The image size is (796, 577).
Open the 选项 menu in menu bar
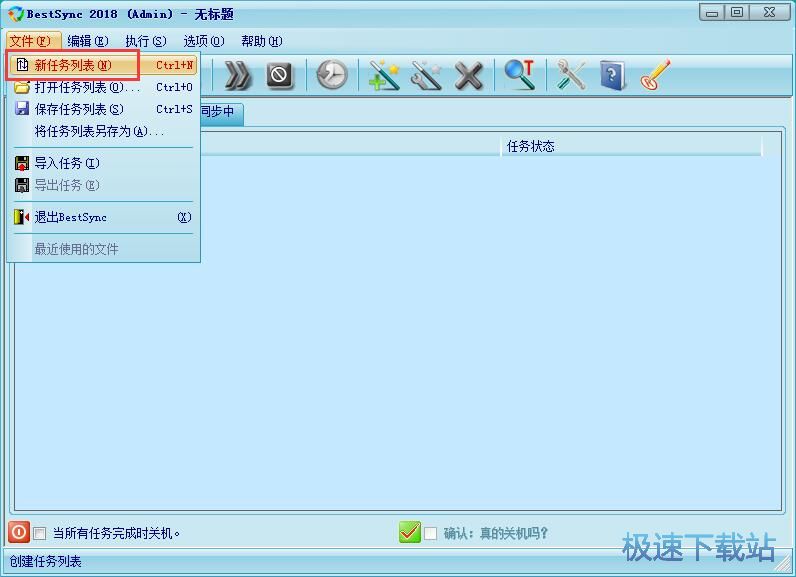(x=203, y=41)
